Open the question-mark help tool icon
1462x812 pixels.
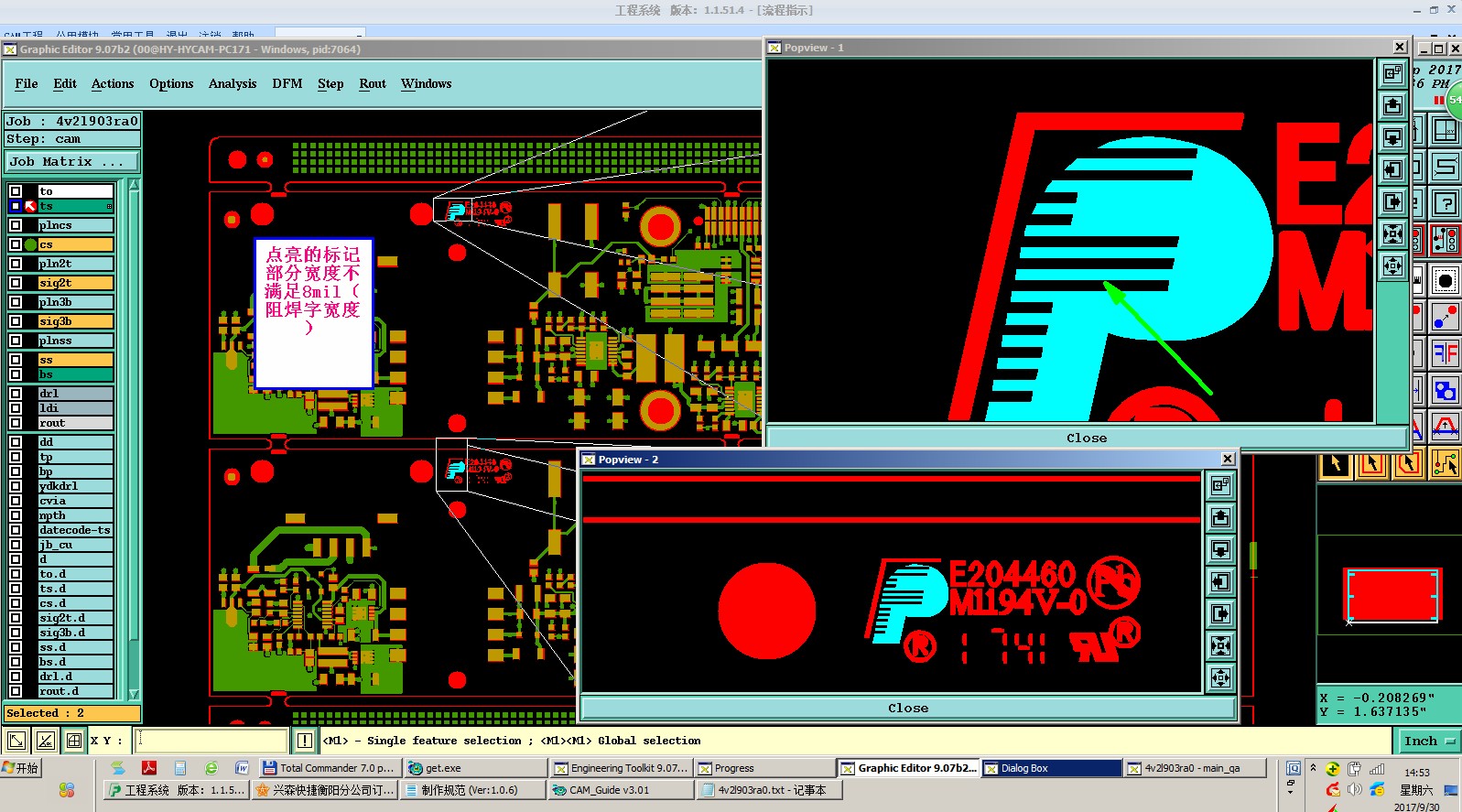1446,204
